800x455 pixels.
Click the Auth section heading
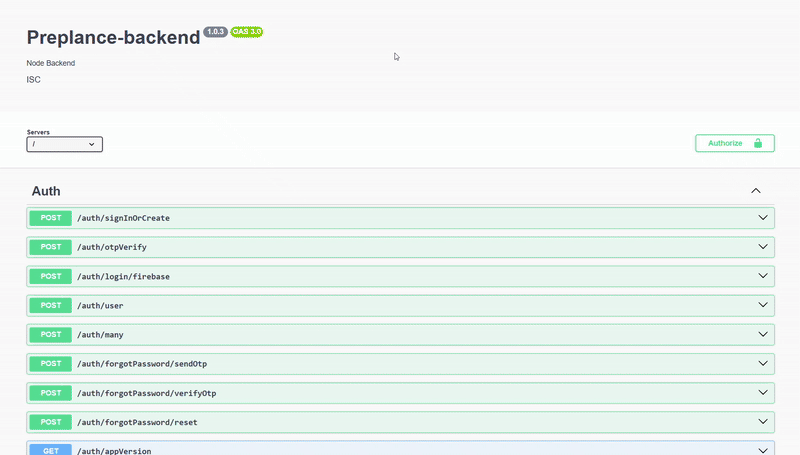(x=46, y=191)
